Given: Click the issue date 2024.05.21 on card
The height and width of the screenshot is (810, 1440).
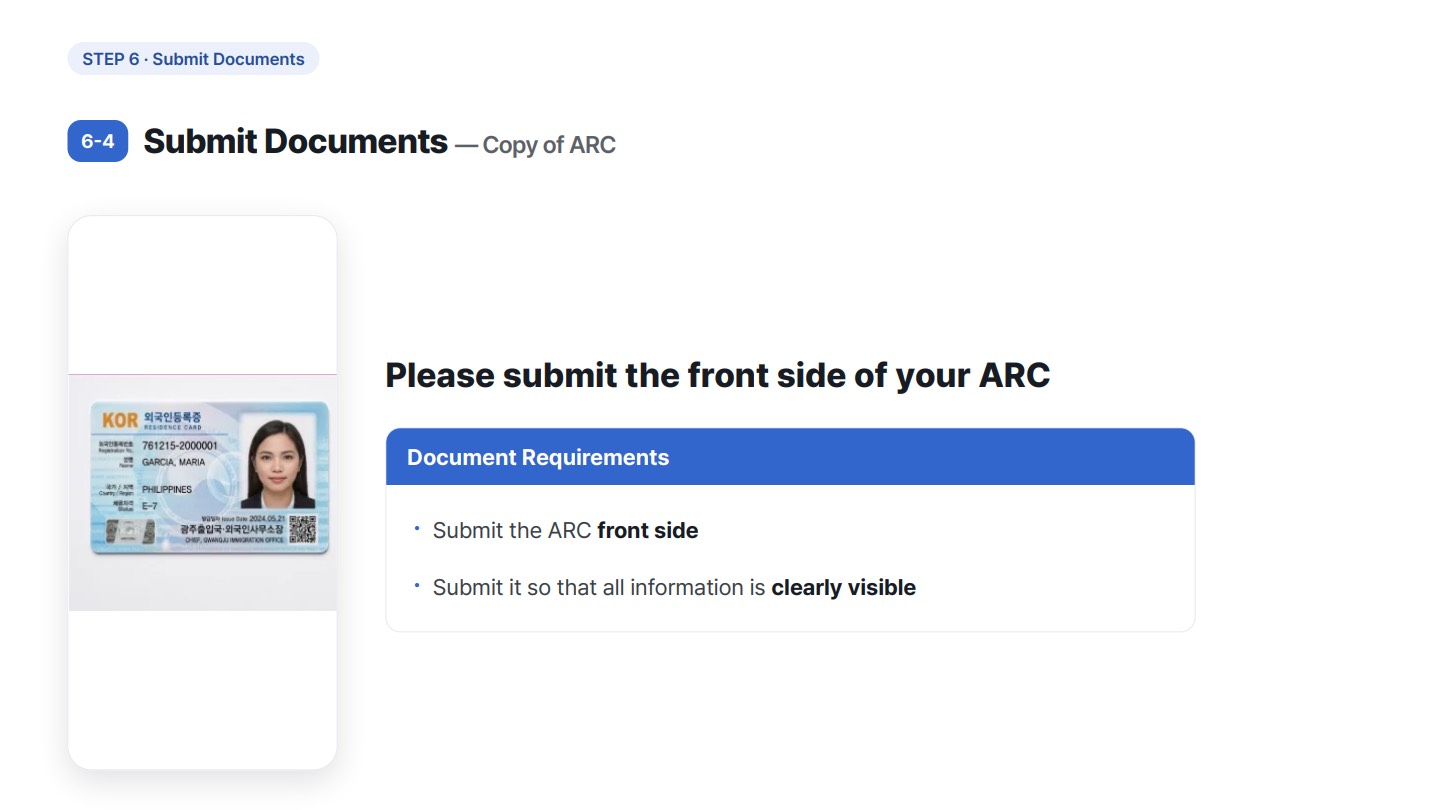Looking at the screenshot, I should click(x=269, y=518).
